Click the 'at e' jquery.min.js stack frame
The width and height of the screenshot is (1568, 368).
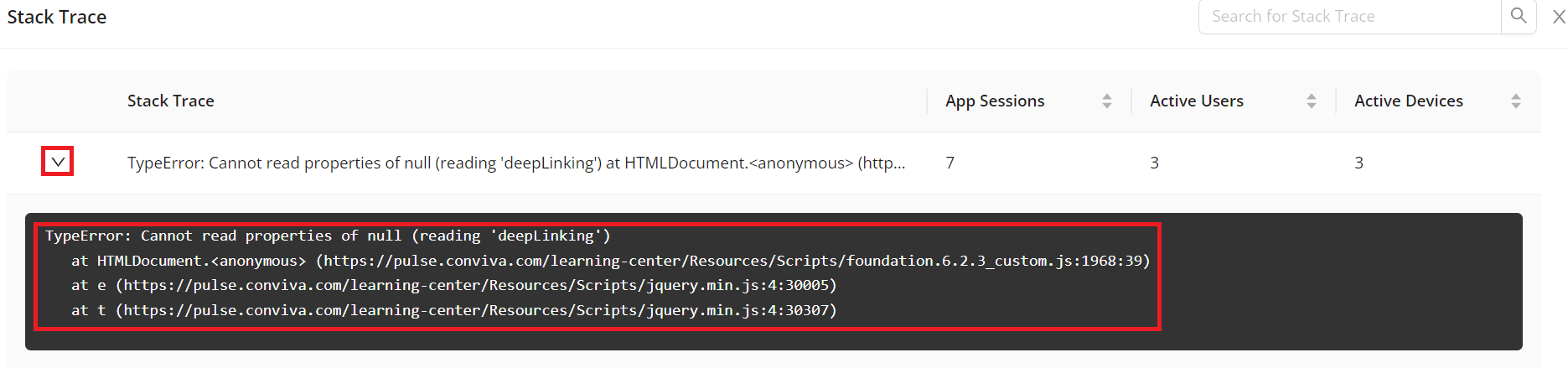453,286
